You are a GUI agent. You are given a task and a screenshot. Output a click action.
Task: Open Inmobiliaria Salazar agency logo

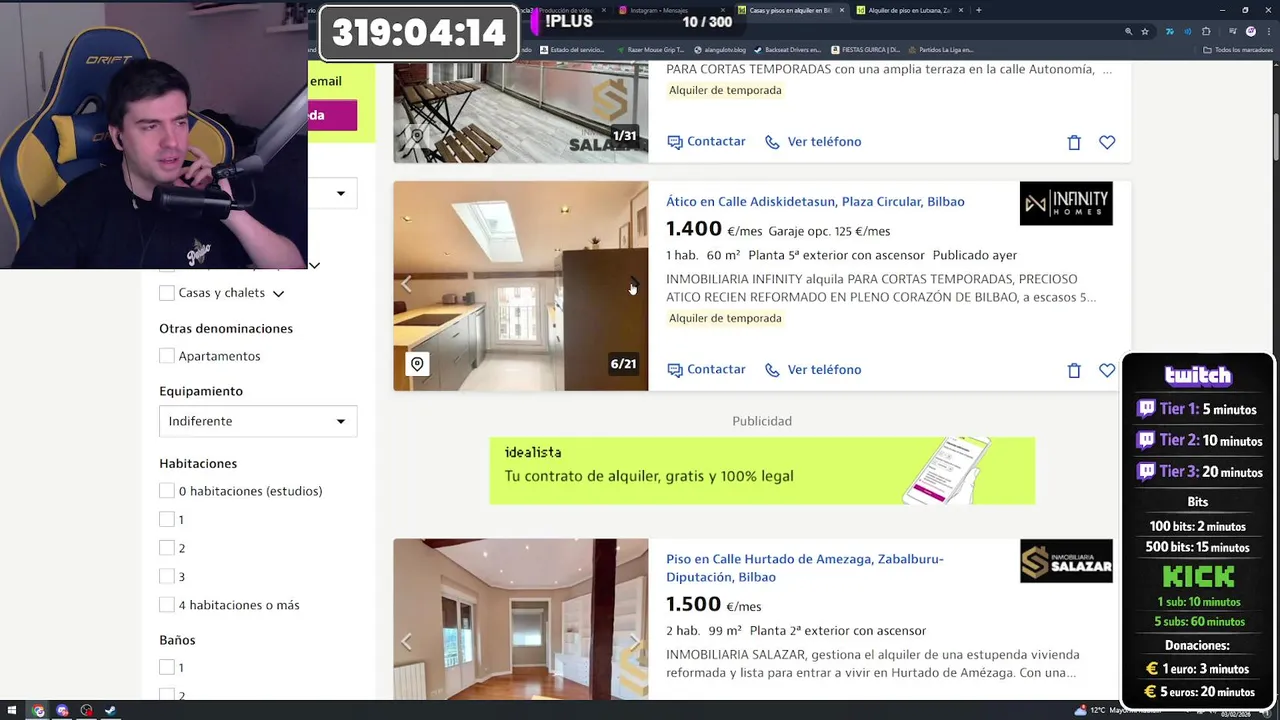(1066, 561)
